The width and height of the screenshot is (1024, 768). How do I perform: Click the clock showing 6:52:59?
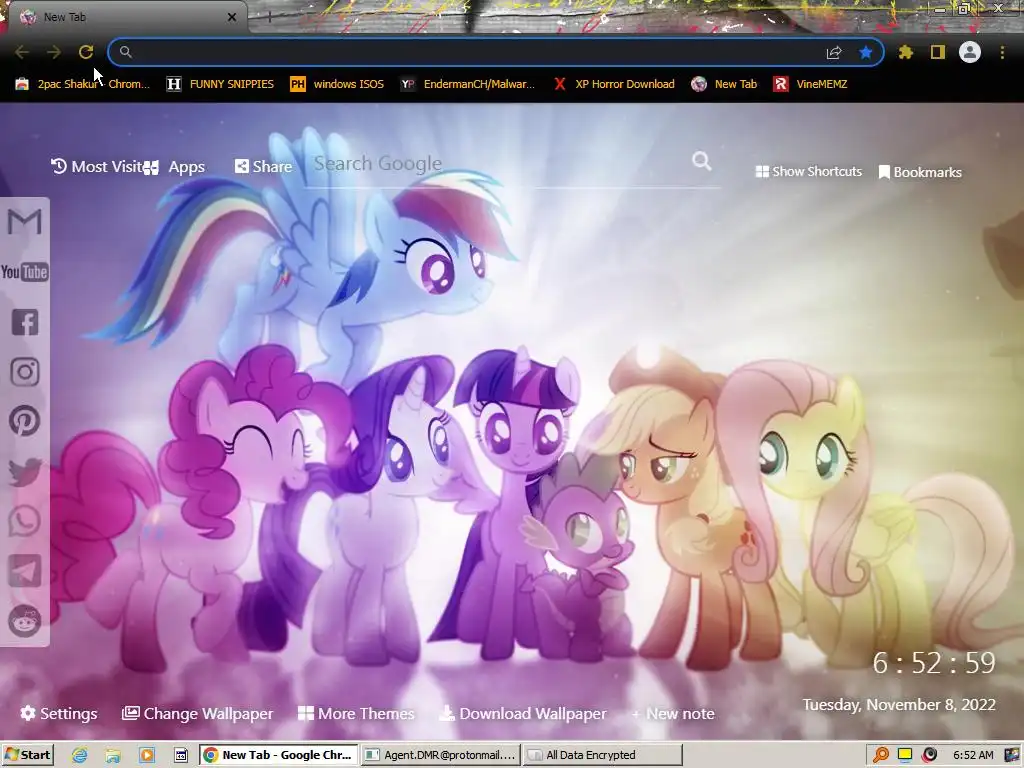pos(934,663)
